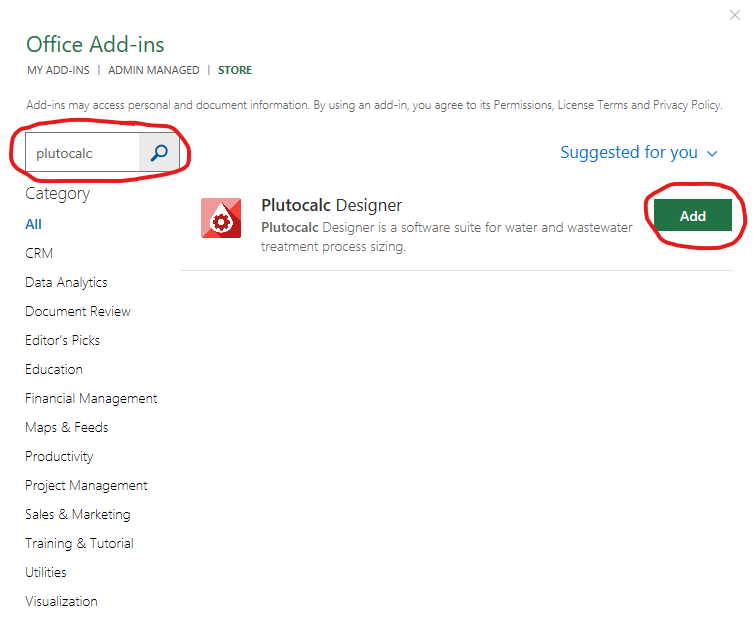The height and width of the screenshot is (644, 753).
Task: Choose the Document Review category
Action: point(78,311)
